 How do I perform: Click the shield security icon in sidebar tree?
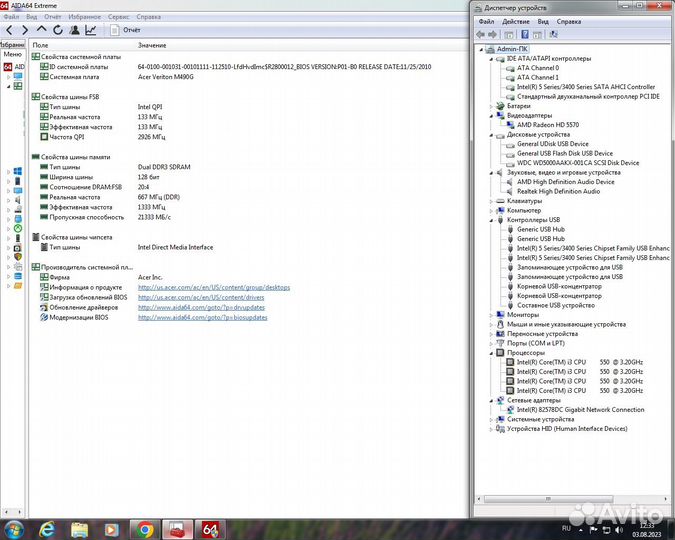coord(18,257)
